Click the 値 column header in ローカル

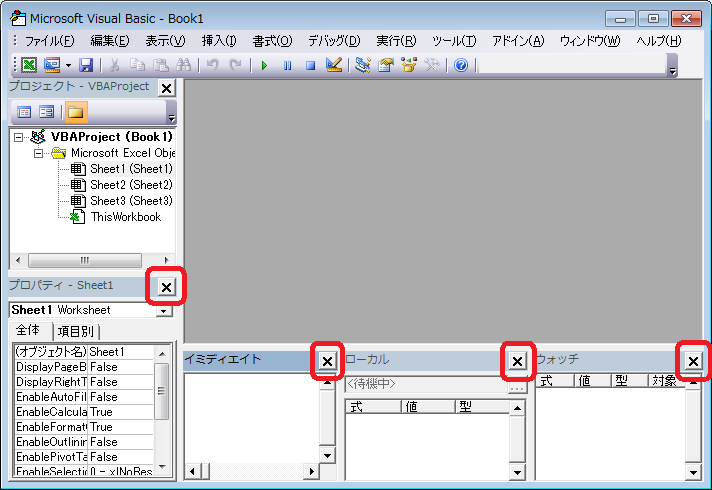pos(428,406)
